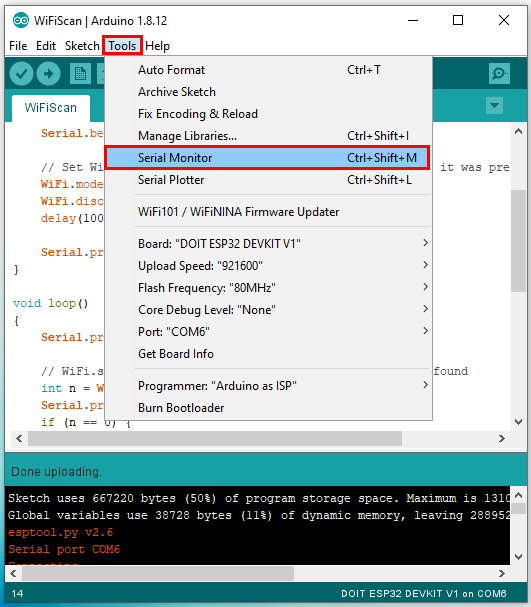This screenshot has height=607, width=531.
Task: Open the Edit menu
Action: (x=46, y=46)
